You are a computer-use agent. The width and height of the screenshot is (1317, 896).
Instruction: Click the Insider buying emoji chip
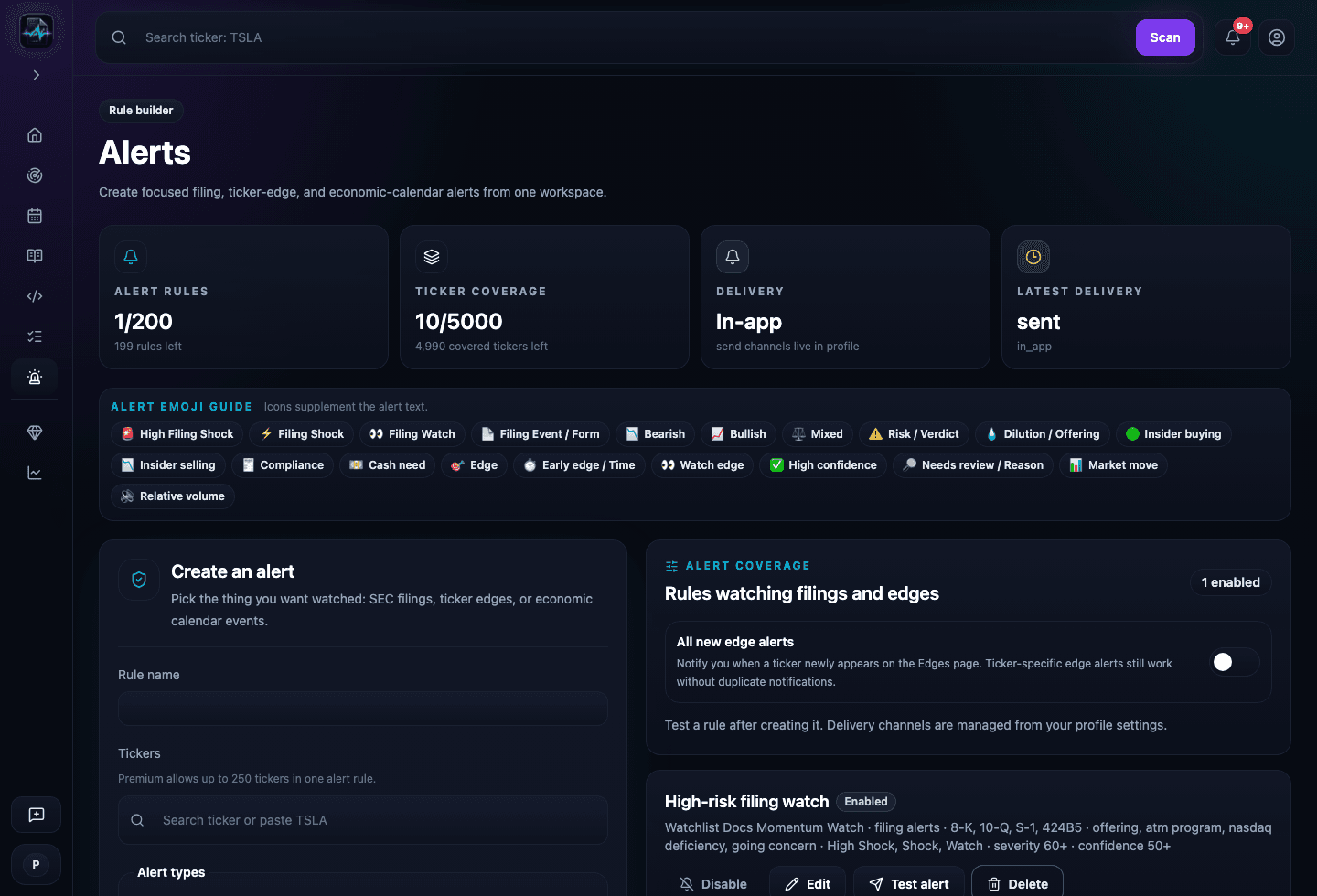[1173, 434]
